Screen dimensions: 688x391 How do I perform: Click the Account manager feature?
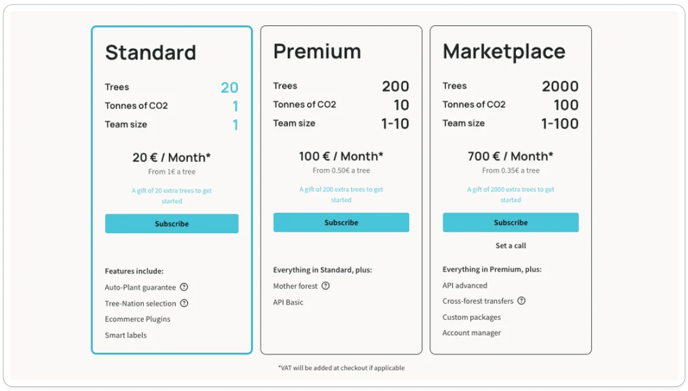tap(471, 333)
